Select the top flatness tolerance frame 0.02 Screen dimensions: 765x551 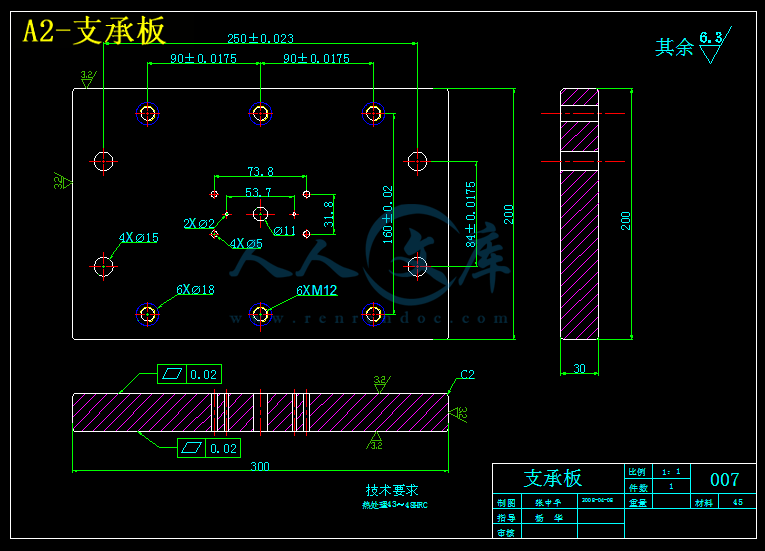click(x=189, y=374)
